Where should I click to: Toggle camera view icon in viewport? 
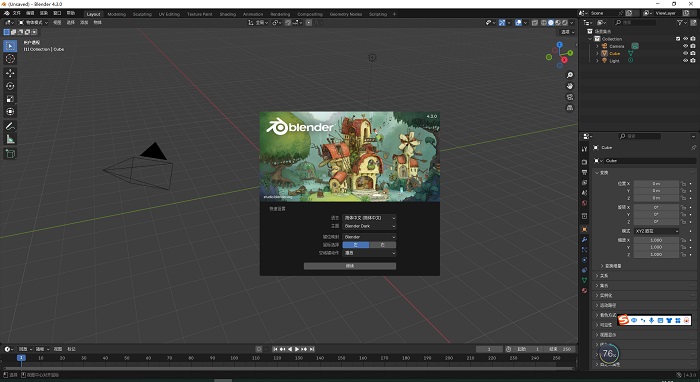(570, 97)
